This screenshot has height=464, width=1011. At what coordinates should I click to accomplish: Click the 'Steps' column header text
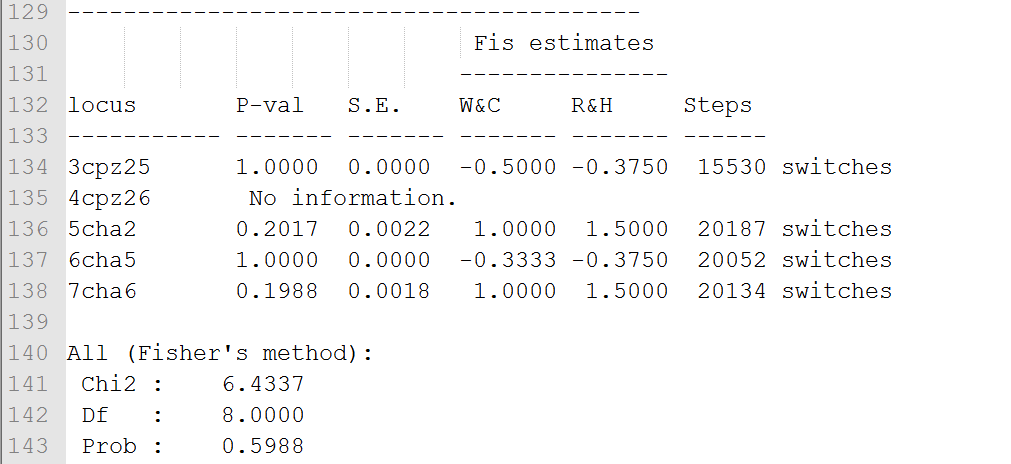[x=717, y=105]
